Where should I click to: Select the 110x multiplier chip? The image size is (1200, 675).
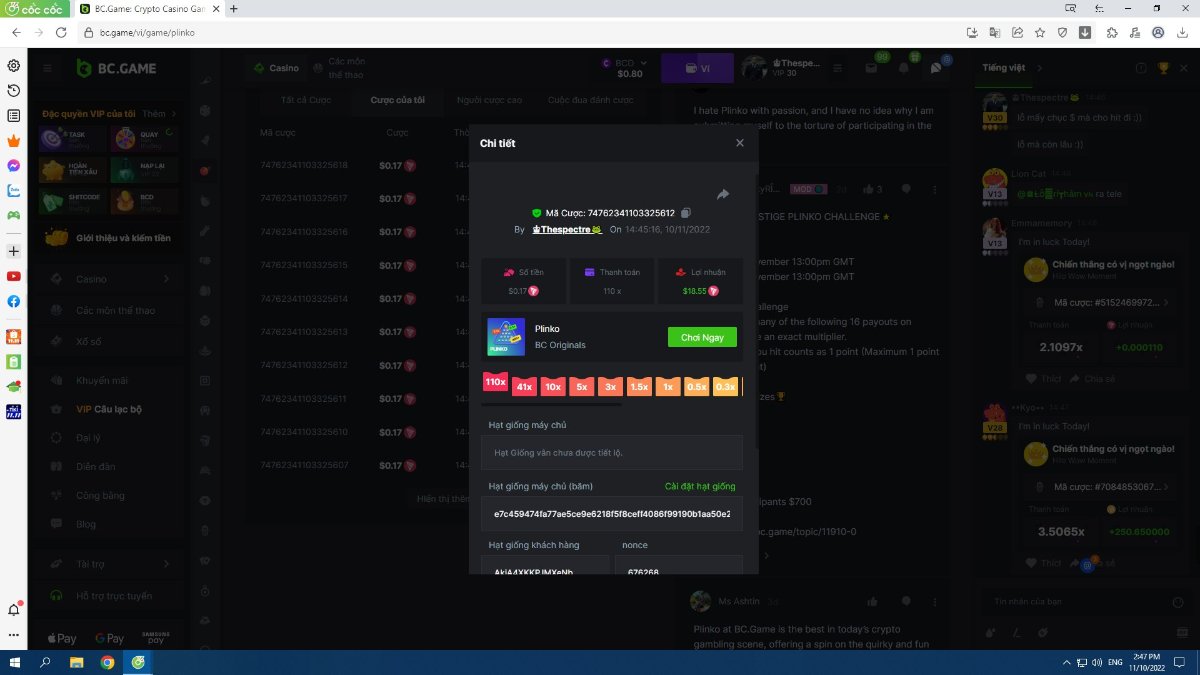coord(495,382)
